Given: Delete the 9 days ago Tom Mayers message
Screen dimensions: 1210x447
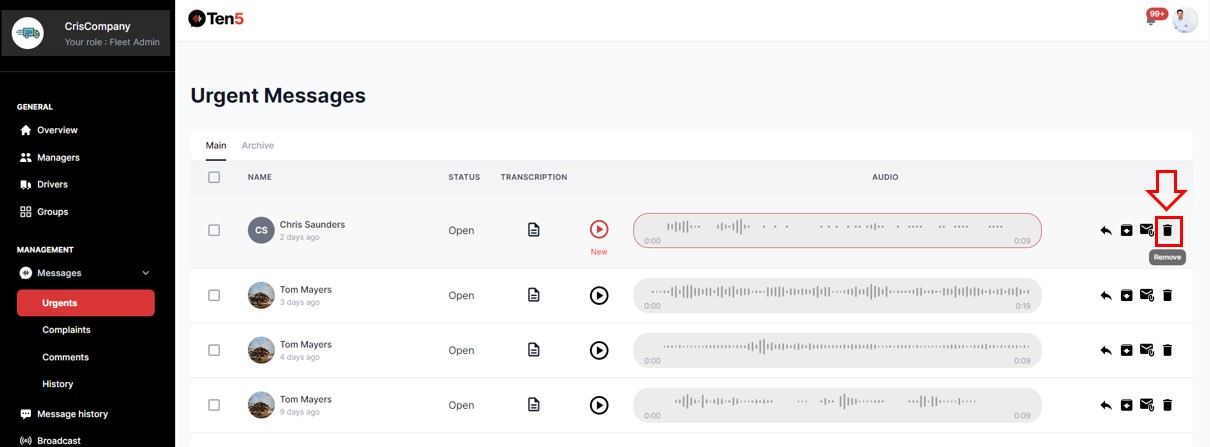Looking at the screenshot, I should [x=1167, y=405].
